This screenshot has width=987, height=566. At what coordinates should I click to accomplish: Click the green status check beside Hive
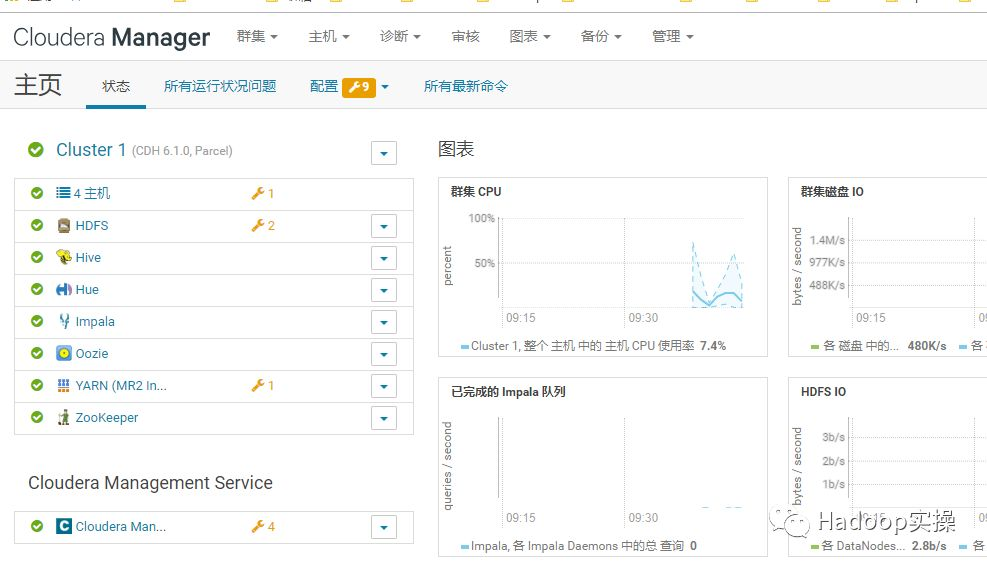click(37, 257)
